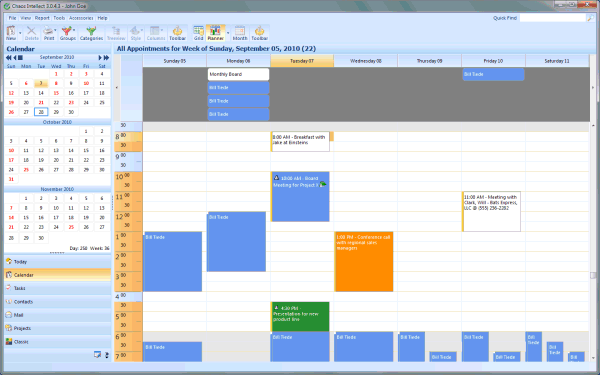
Task: Click the Print toolbar icon
Action: pos(48,33)
